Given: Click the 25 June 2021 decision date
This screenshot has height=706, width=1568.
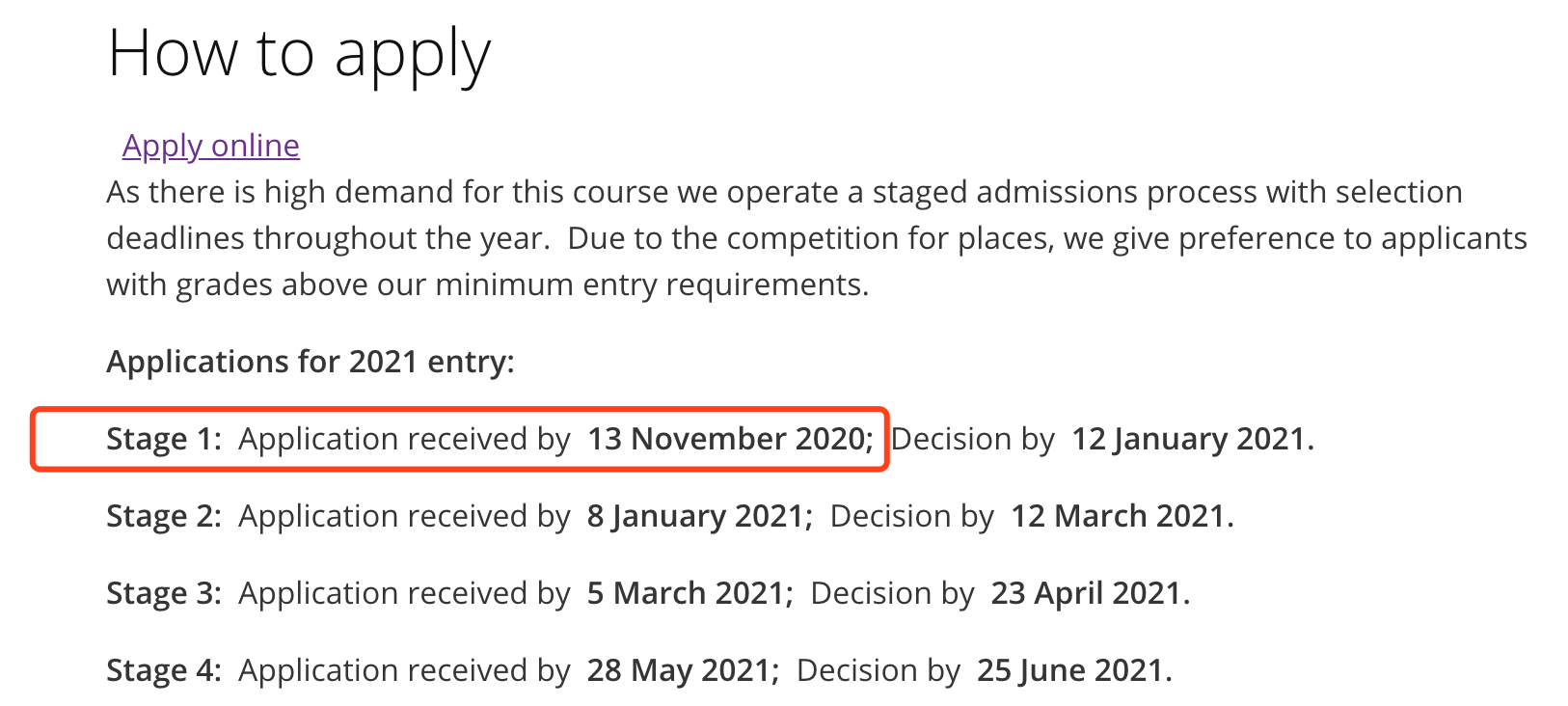Looking at the screenshot, I should pos(1073,670).
